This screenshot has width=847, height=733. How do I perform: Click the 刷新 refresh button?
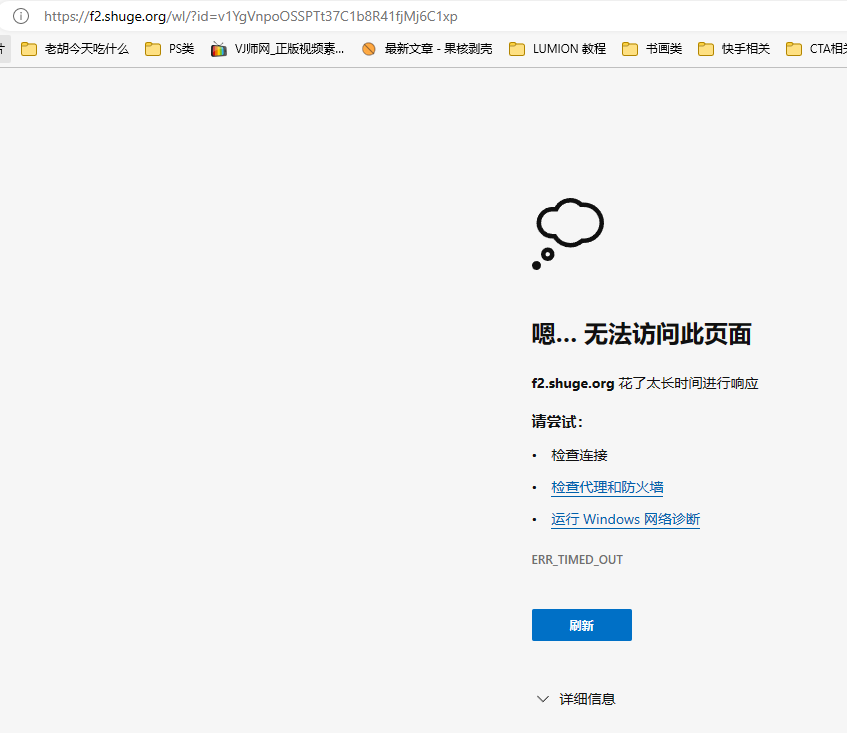(581, 624)
